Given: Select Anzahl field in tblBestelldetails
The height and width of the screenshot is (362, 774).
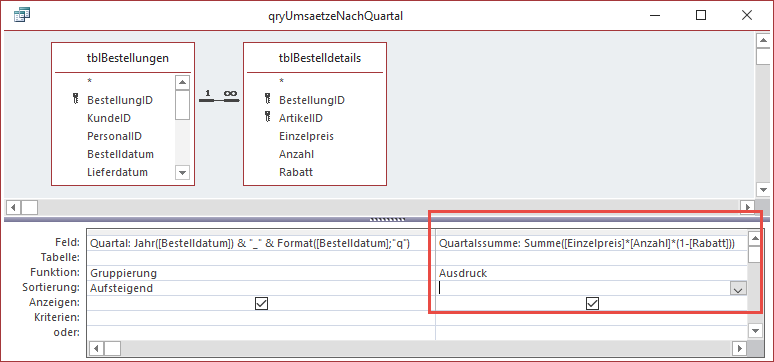Looking at the screenshot, I should [x=296, y=154].
